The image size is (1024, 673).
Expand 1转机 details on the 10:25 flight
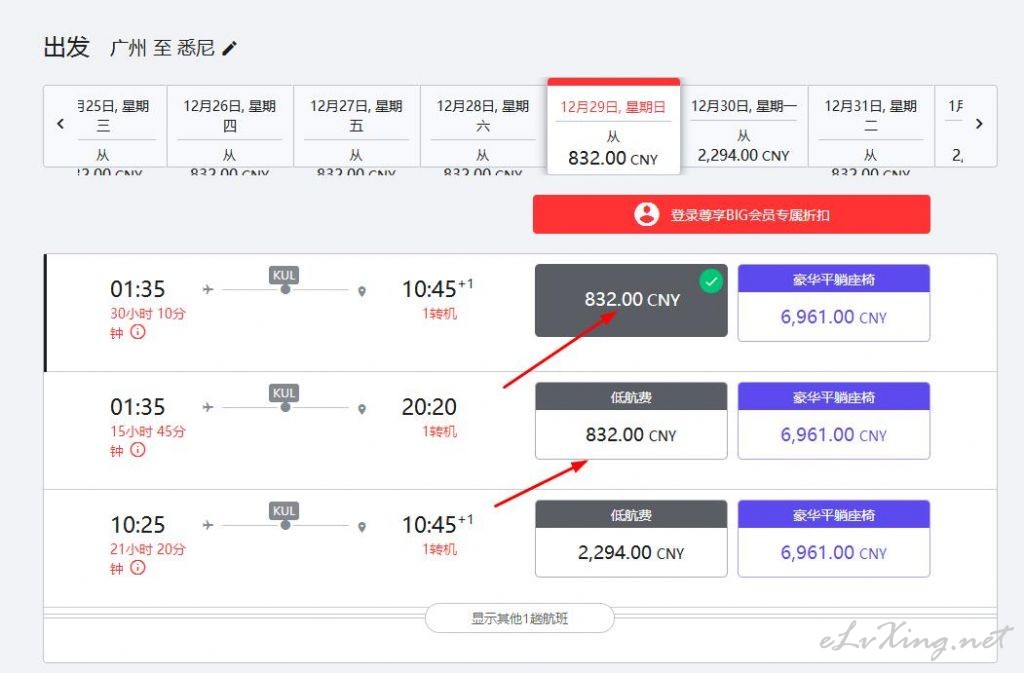point(440,550)
